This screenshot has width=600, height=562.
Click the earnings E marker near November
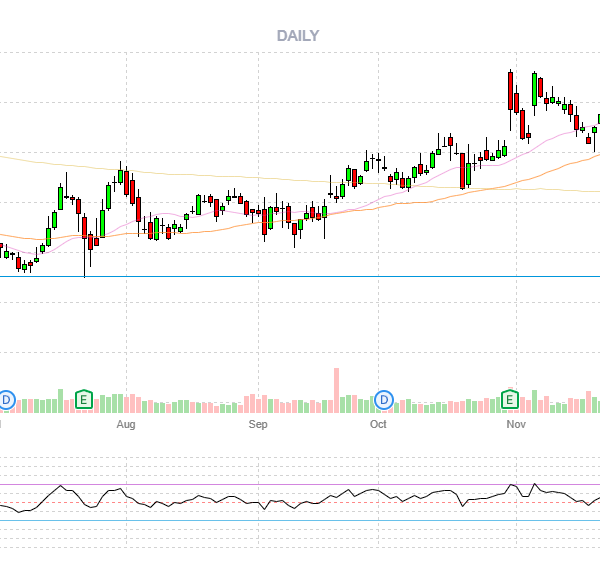510,401
